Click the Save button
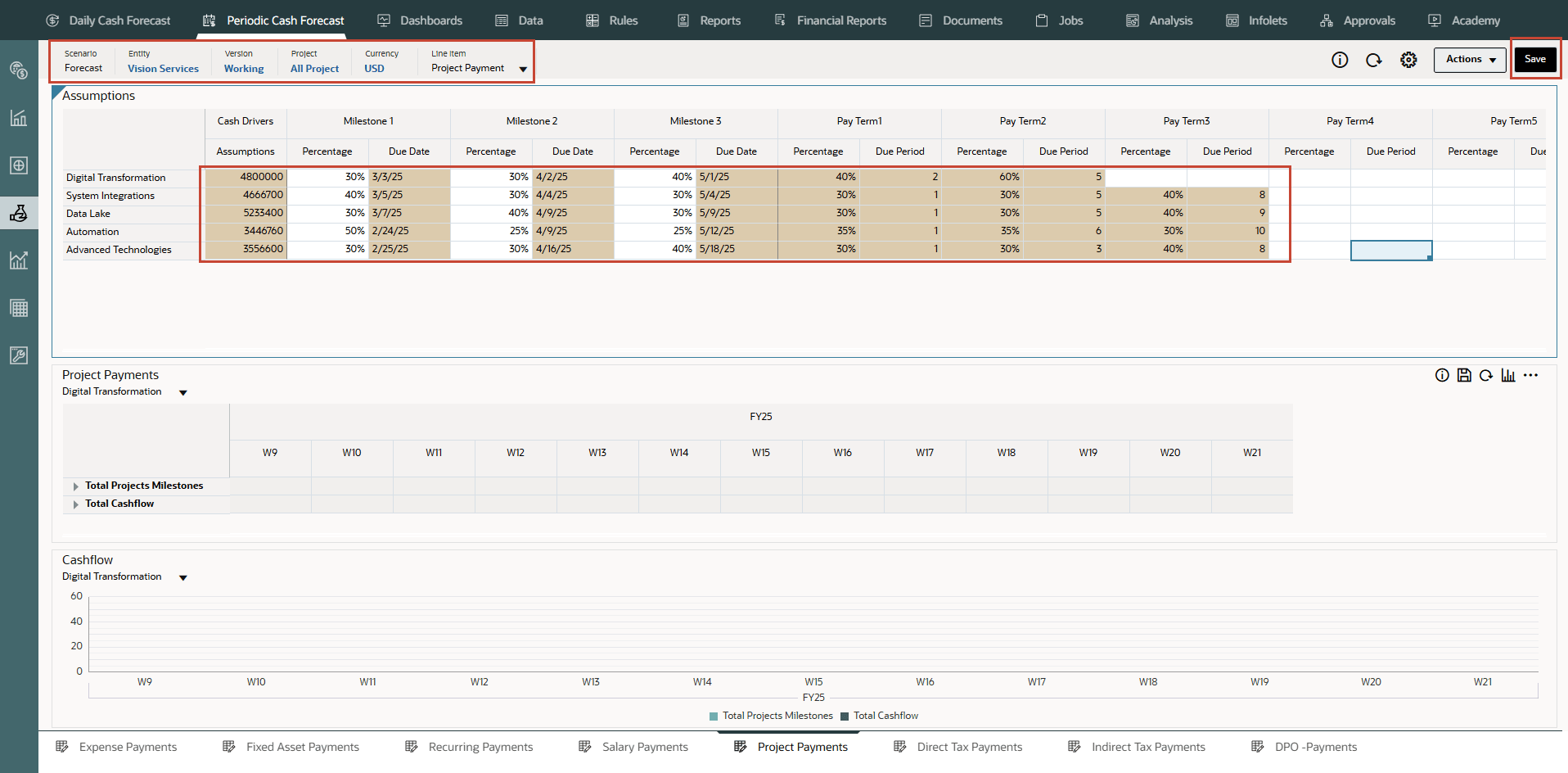The image size is (1568, 773). pos(1534,60)
